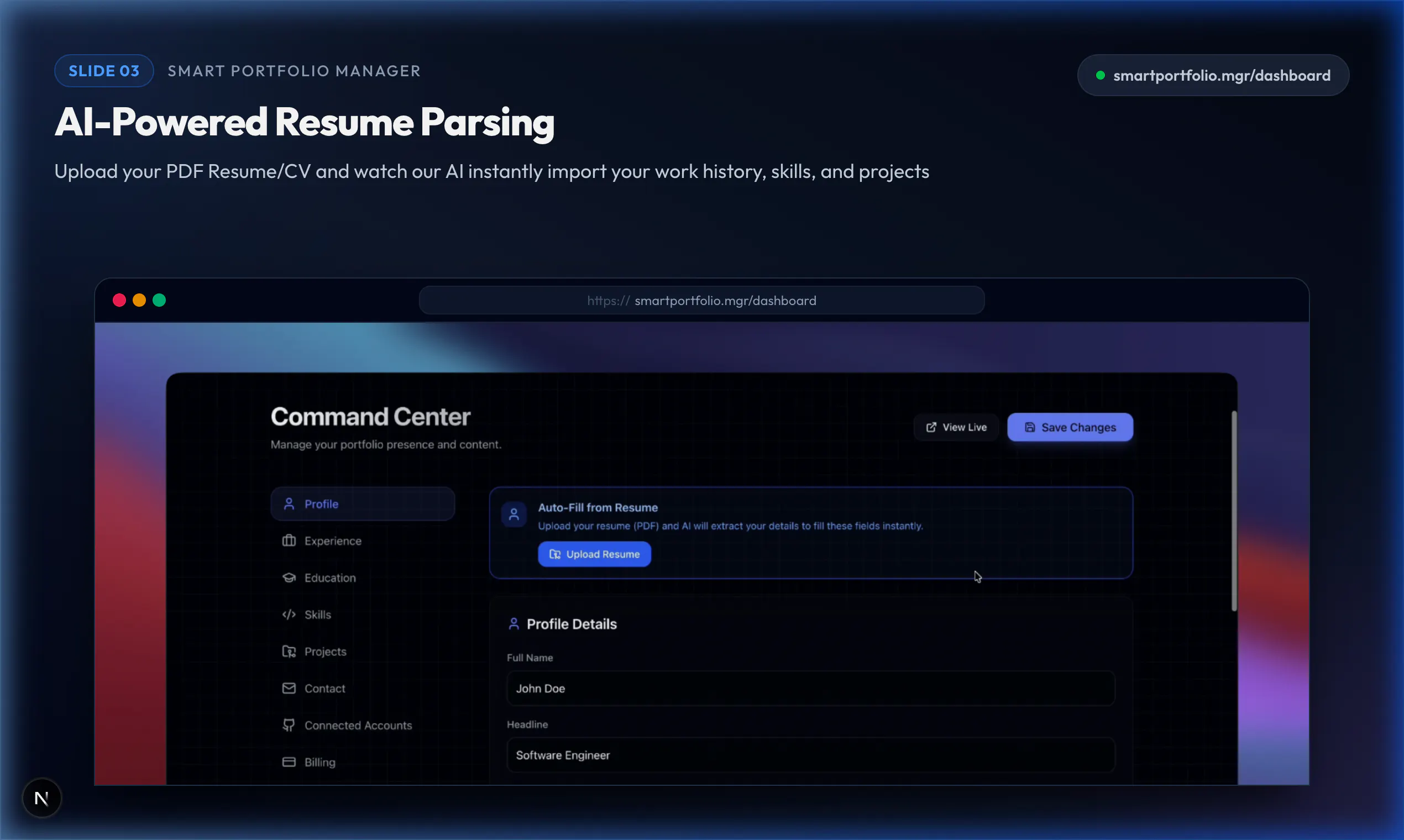Click the Auto-Fill person avatar icon
This screenshot has height=840, width=1404.
point(514,514)
